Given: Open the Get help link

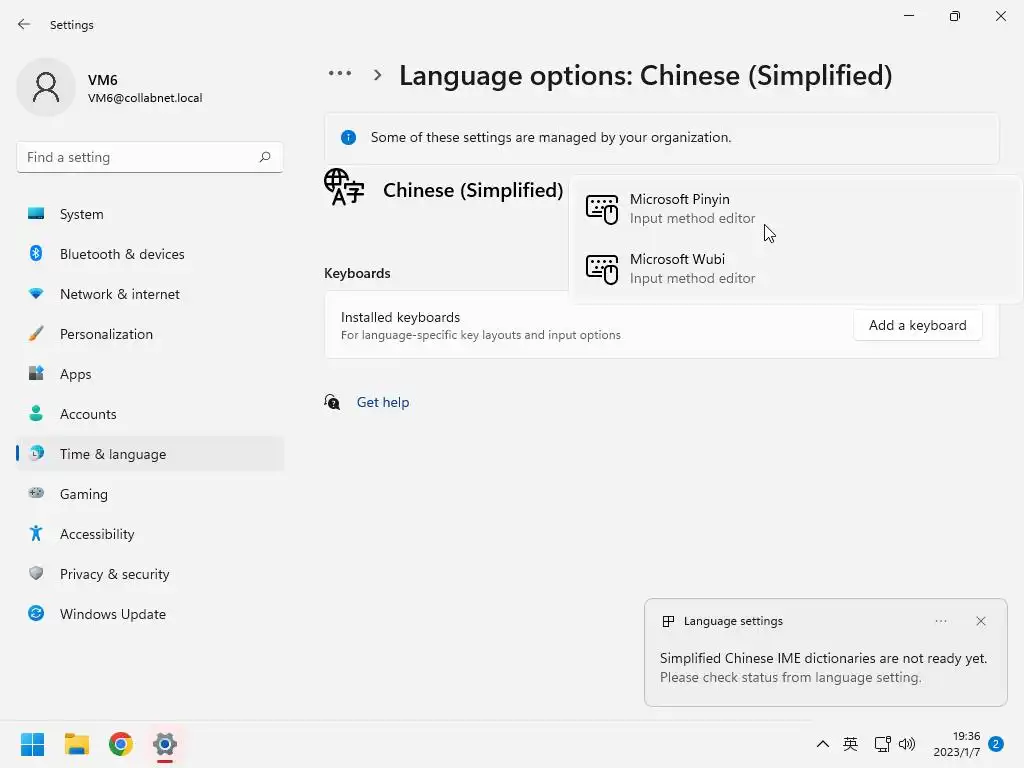Looking at the screenshot, I should [x=383, y=402].
